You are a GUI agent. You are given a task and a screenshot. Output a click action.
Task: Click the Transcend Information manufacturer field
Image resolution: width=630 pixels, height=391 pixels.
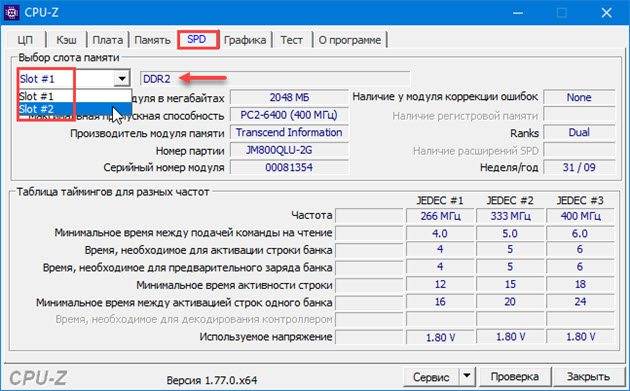click(289, 133)
